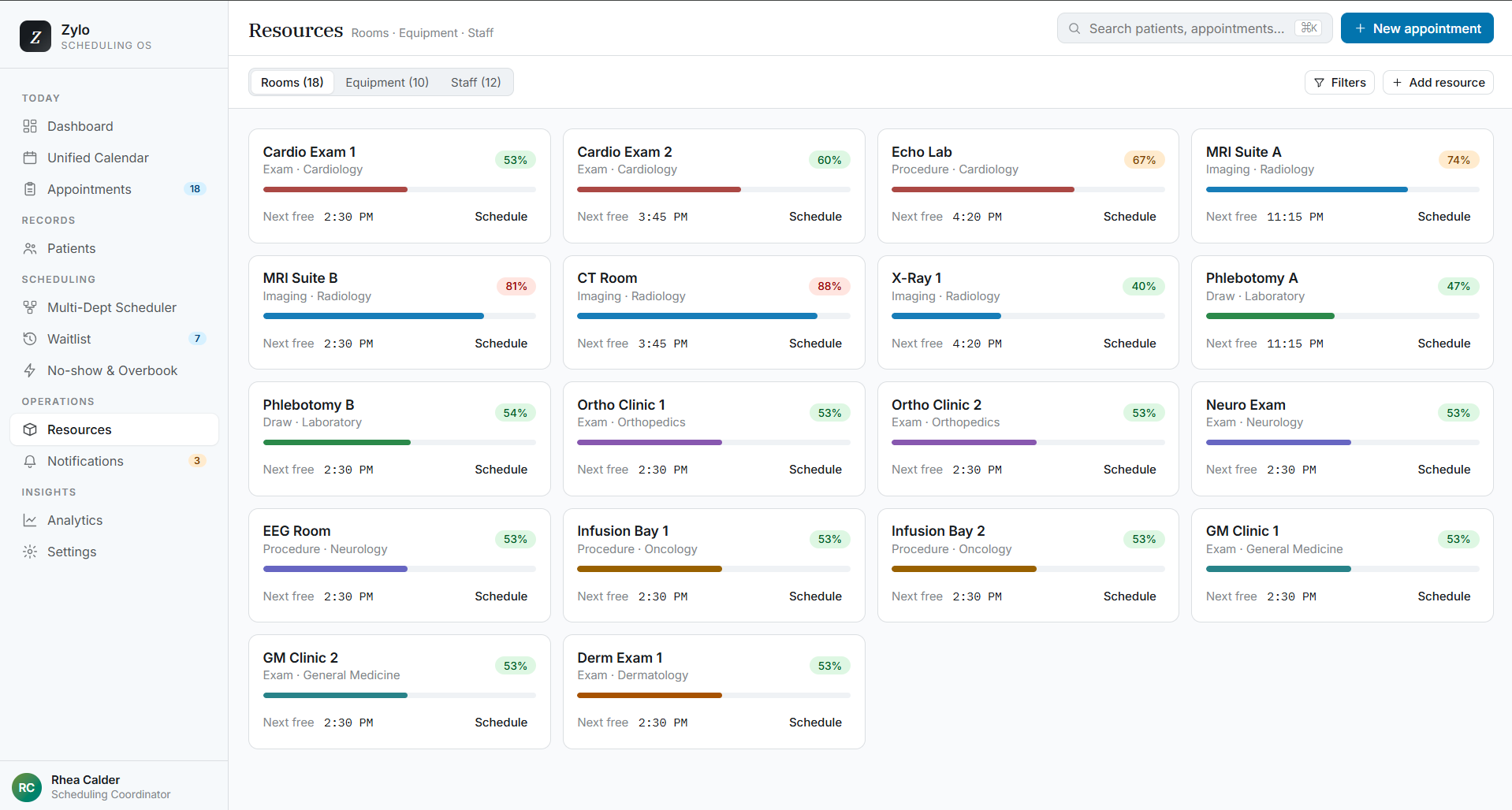Image resolution: width=1512 pixels, height=810 pixels.
Task: Click the RC user avatar
Action: (27, 787)
